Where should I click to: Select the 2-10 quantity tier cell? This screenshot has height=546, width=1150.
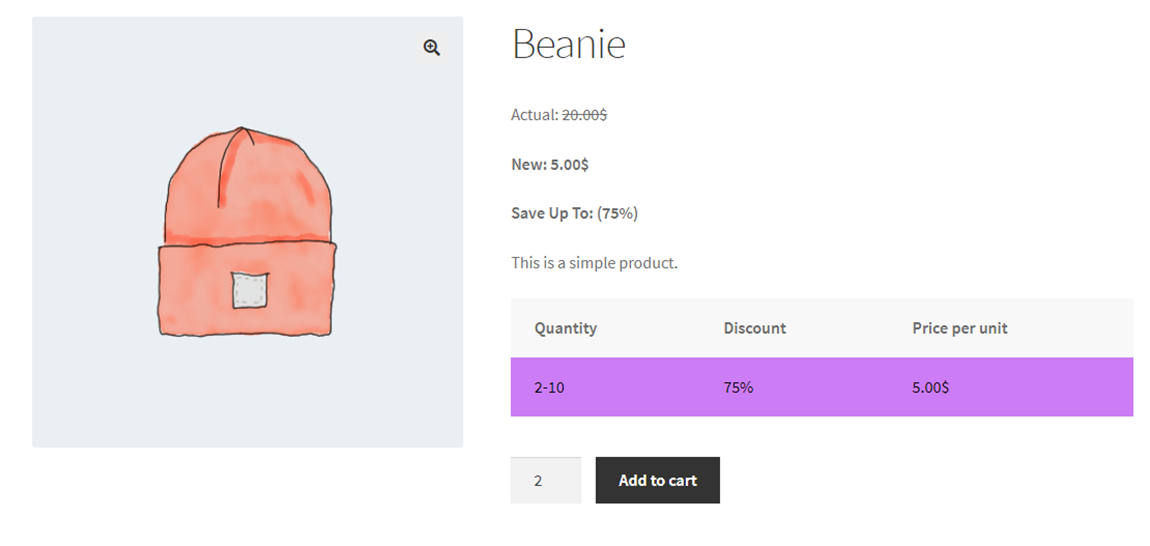pos(549,387)
